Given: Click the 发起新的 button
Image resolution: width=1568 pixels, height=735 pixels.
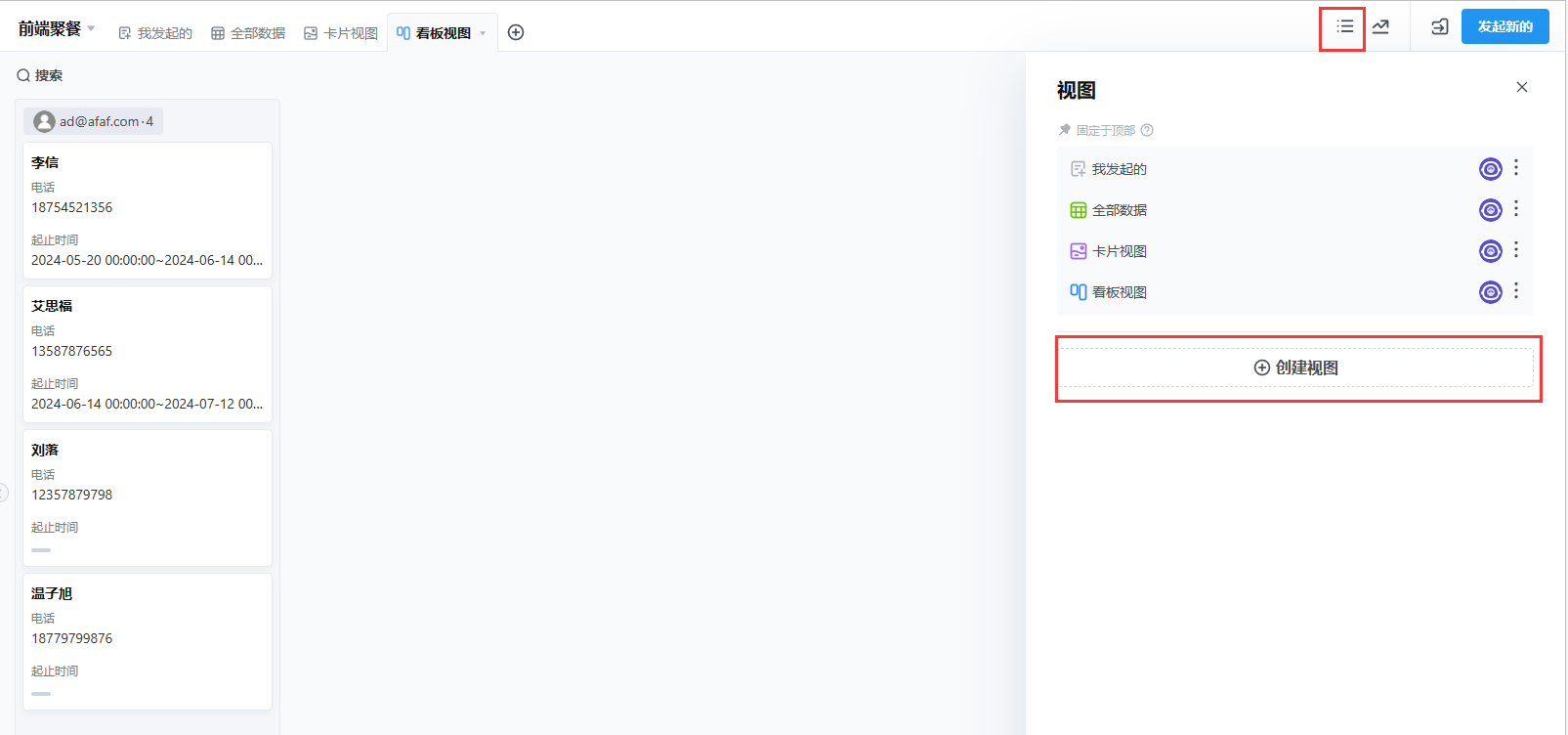Looking at the screenshot, I should pyautogui.click(x=1504, y=26).
